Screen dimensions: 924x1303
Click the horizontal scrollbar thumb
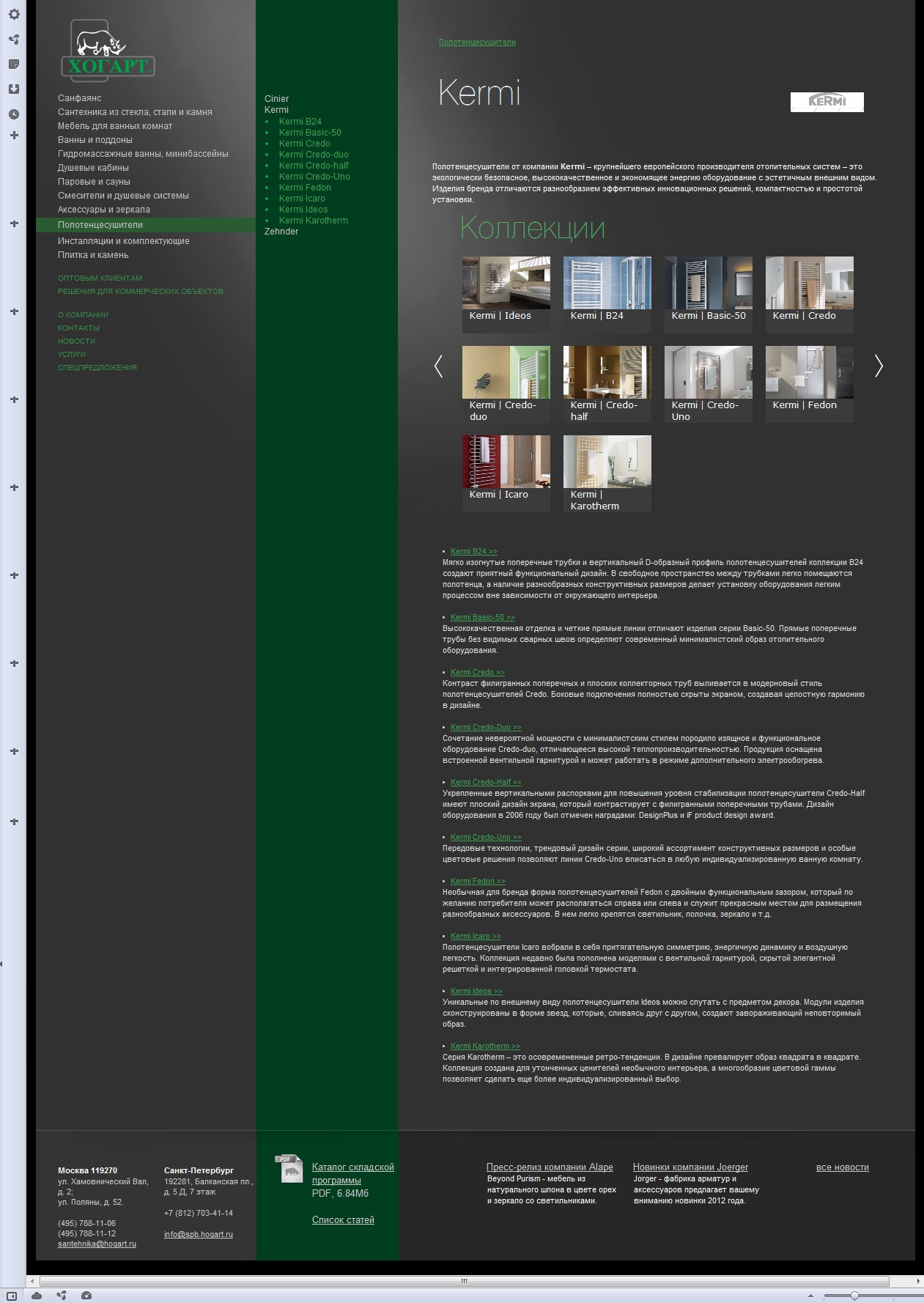tap(464, 1281)
